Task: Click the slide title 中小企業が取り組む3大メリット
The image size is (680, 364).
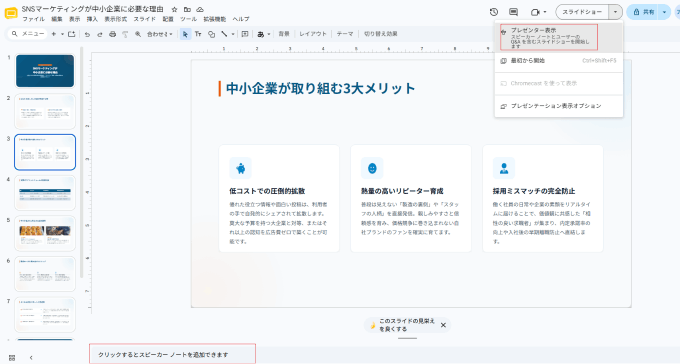Action: (320, 89)
